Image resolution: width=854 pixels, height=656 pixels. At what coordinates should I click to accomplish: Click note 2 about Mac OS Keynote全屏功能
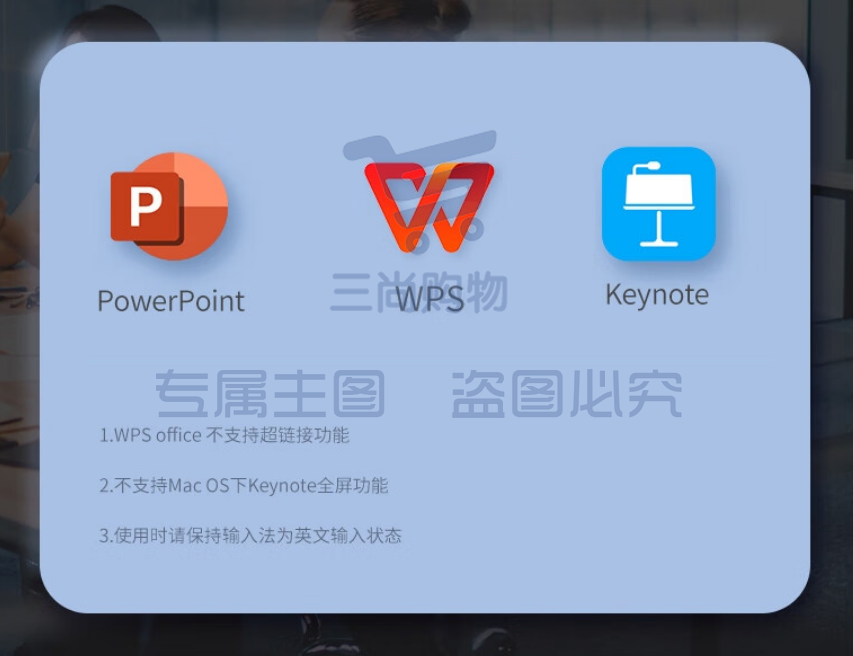coord(243,485)
